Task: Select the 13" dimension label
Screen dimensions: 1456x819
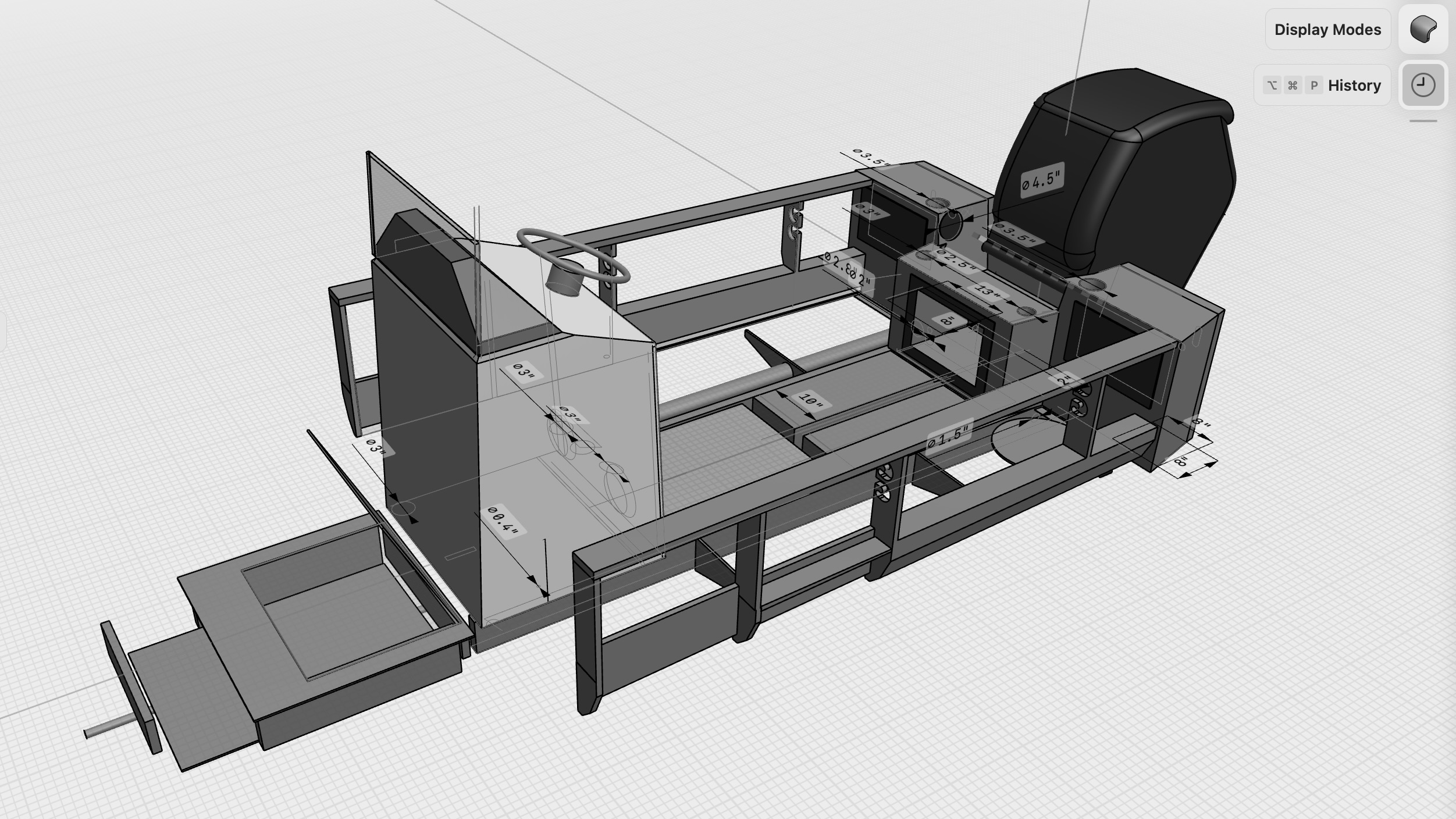Action: [987, 291]
